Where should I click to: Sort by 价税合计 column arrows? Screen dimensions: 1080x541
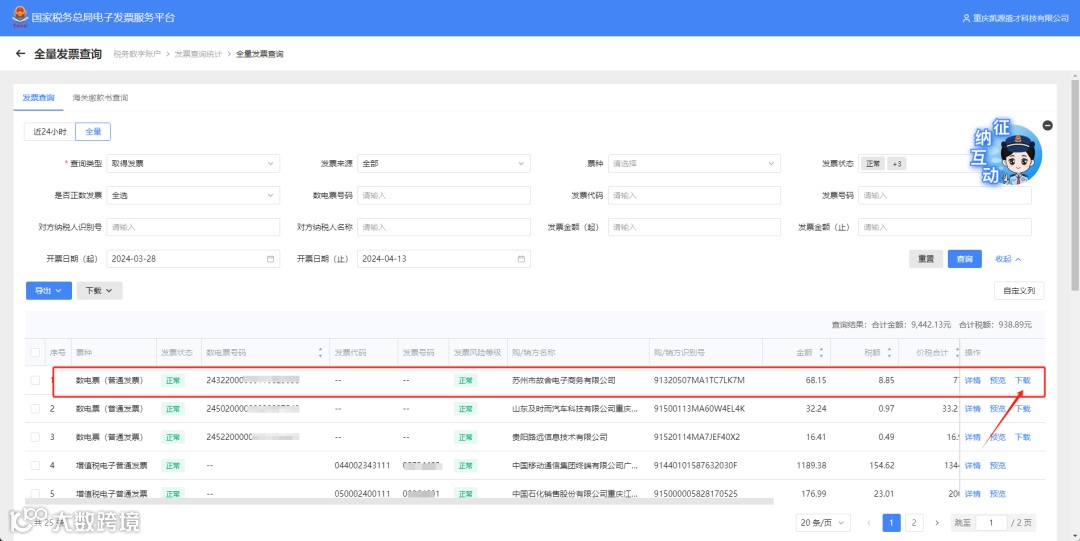tap(956, 353)
